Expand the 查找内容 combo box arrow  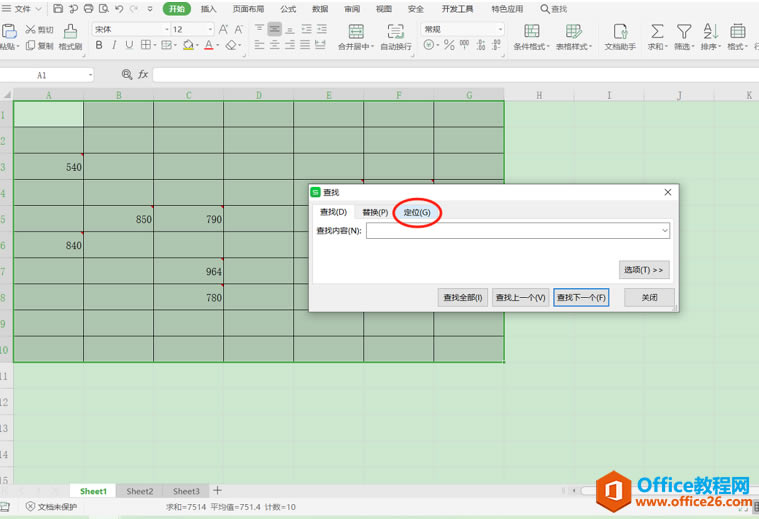pyautogui.click(x=664, y=231)
